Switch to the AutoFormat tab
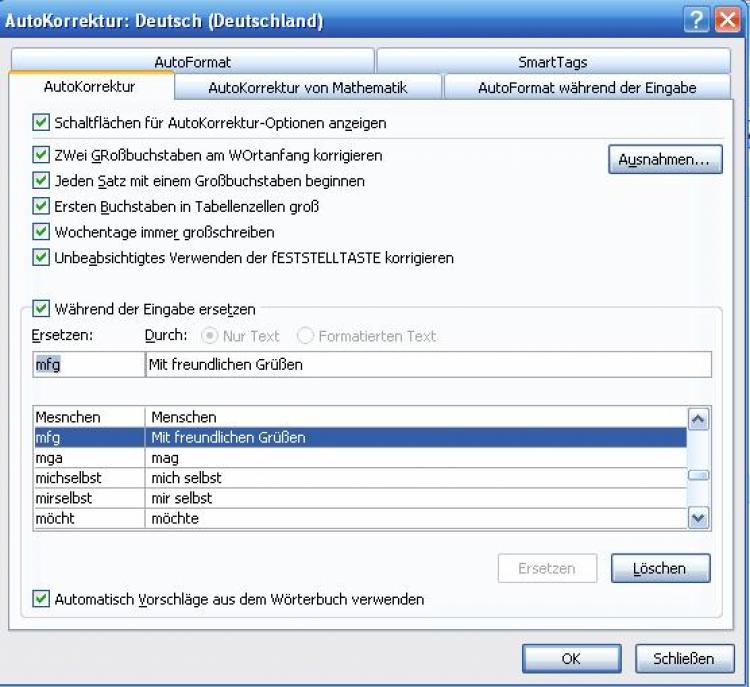Viewport: 750px width, 687px height. coord(192,62)
